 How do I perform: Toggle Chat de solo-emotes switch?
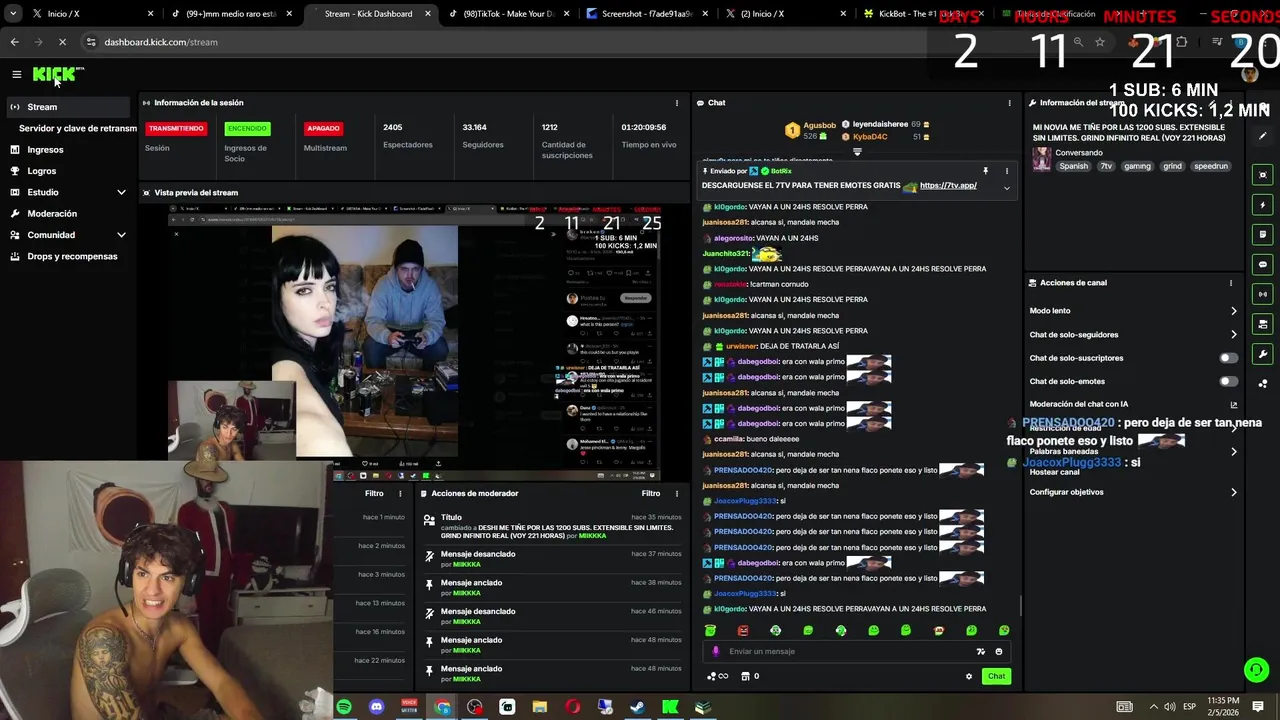tap(1228, 381)
